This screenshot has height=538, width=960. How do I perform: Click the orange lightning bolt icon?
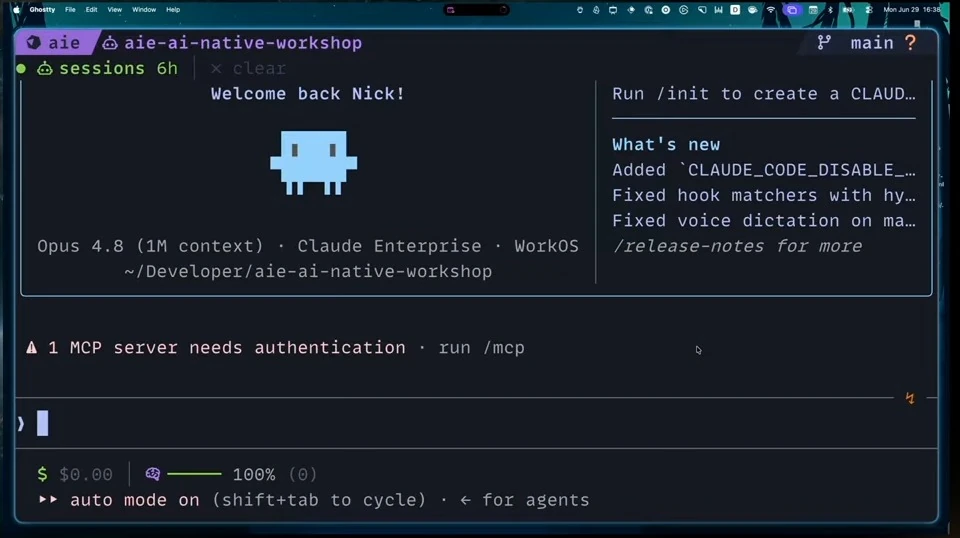(910, 398)
